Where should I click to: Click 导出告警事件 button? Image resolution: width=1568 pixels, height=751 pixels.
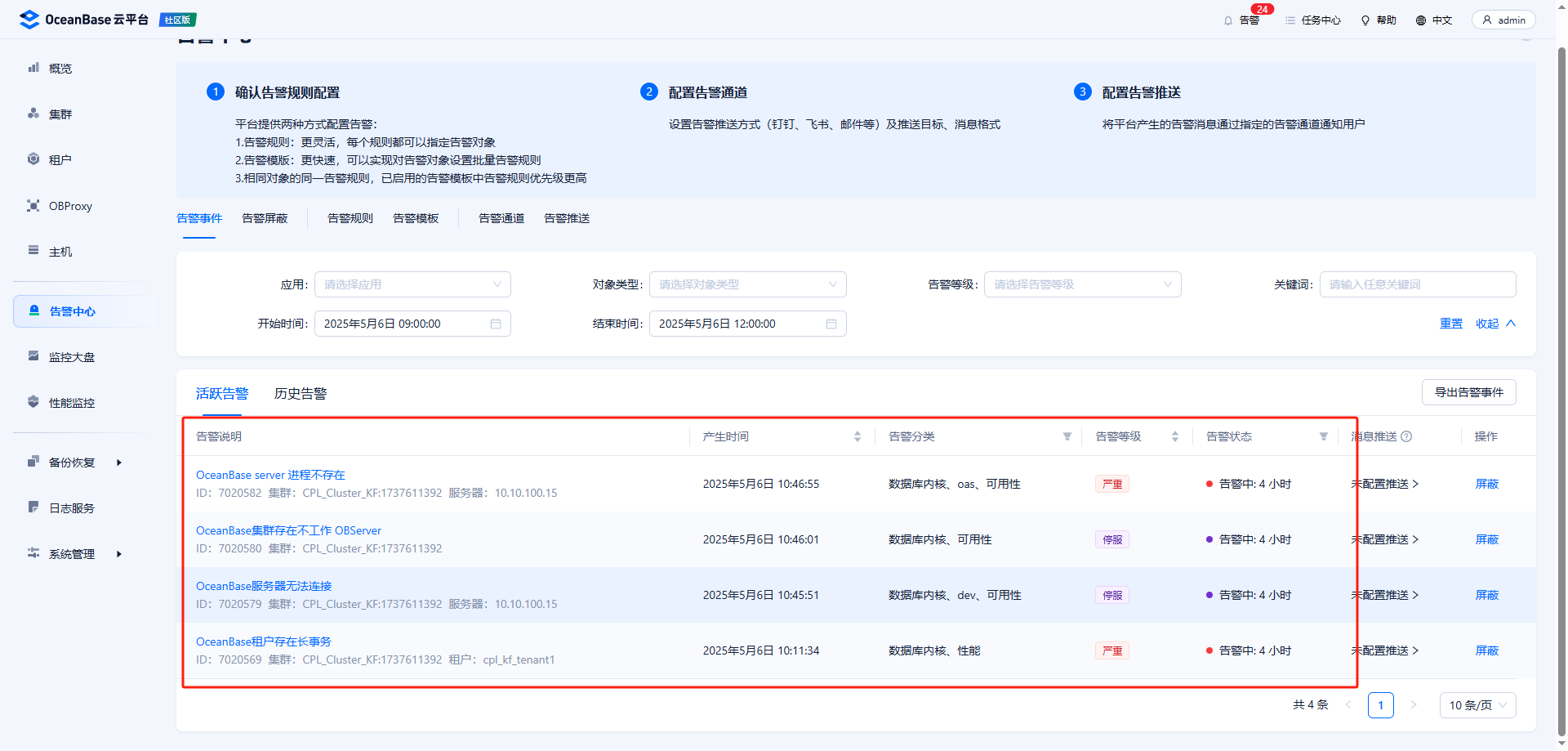pyautogui.click(x=1469, y=392)
